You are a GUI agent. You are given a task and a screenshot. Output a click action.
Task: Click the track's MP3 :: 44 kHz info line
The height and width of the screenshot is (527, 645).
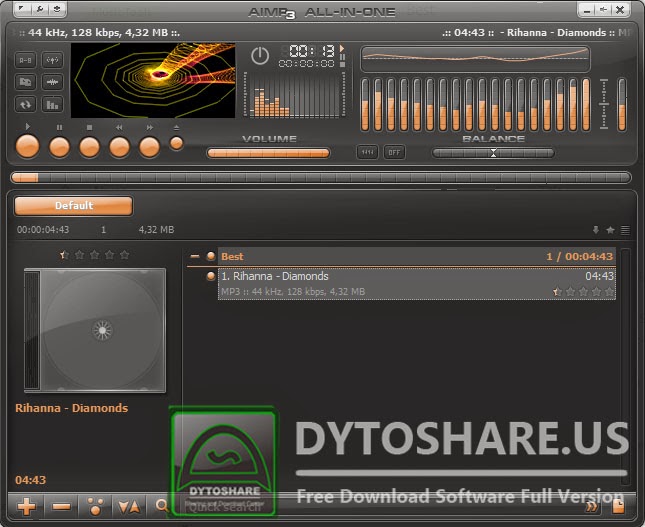[293, 292]
